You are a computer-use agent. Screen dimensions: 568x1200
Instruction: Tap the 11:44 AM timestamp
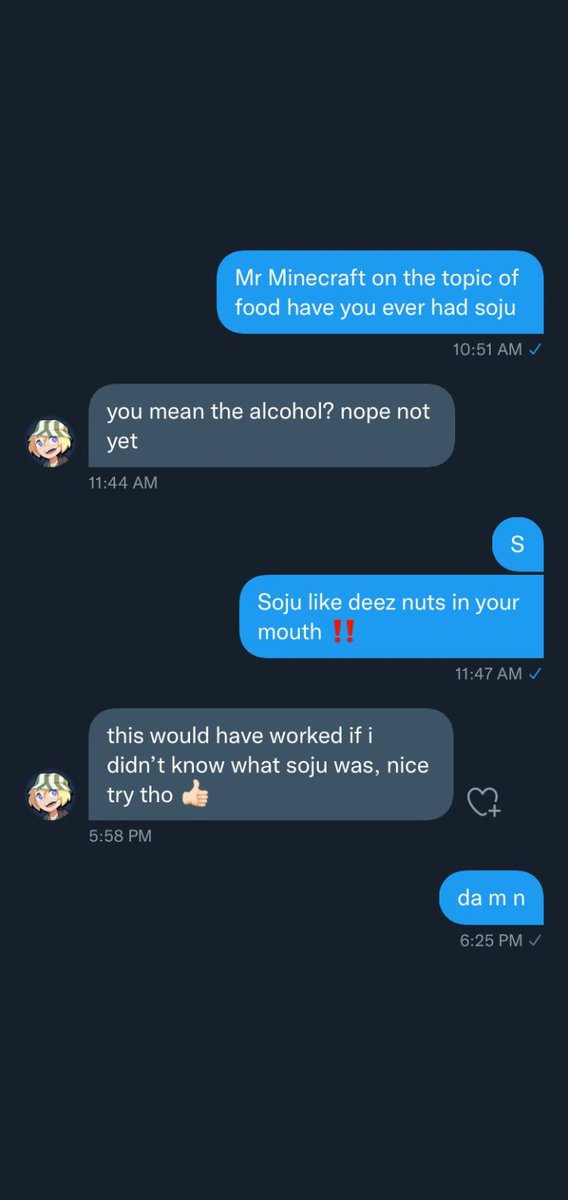tap(122, 482)
